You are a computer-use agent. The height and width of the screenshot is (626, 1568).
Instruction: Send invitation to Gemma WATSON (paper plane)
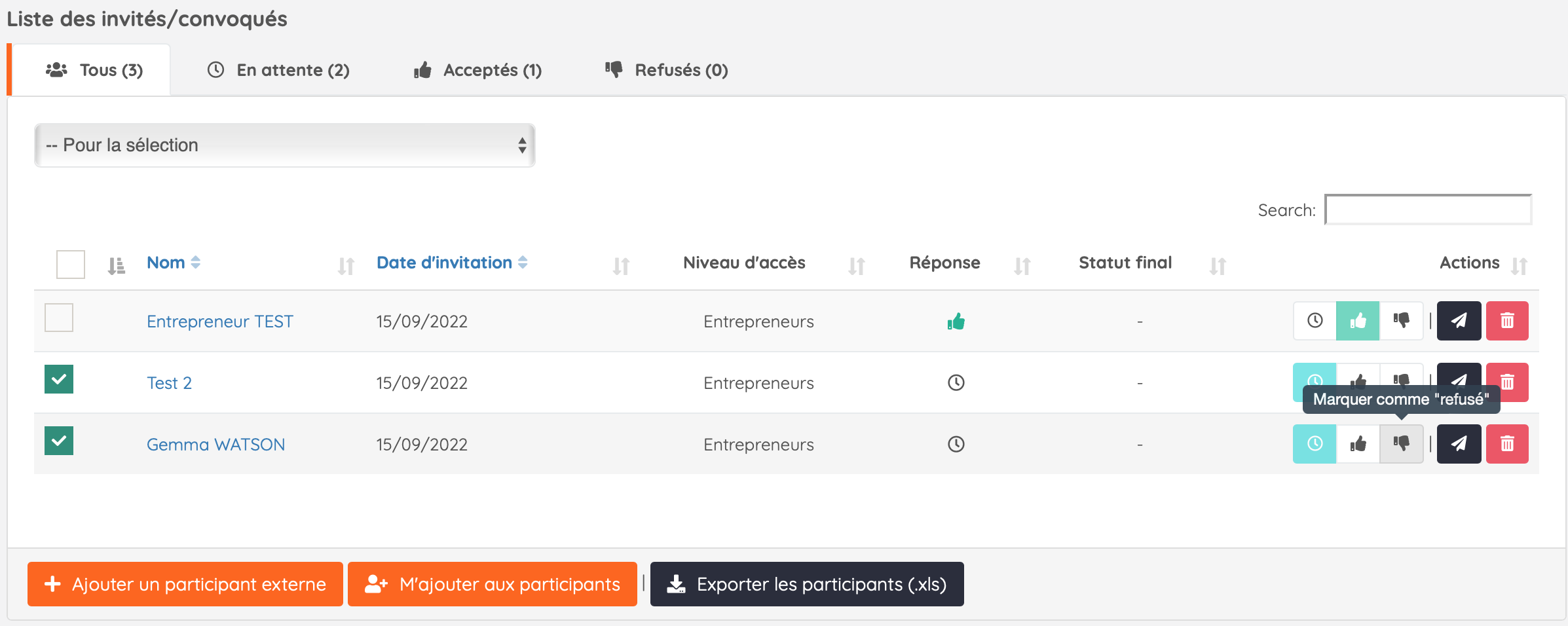[1459, 444]
